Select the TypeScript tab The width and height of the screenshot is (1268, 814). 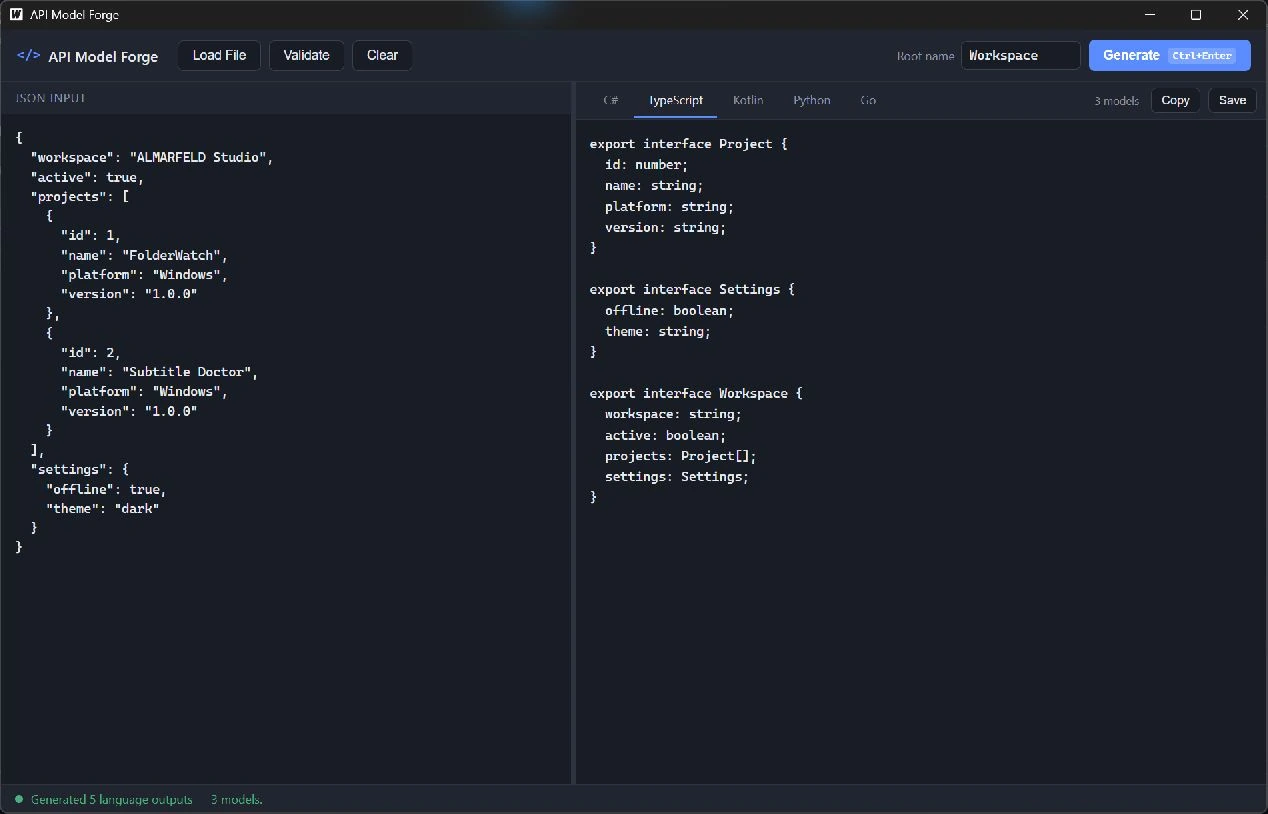coord(675,100)
